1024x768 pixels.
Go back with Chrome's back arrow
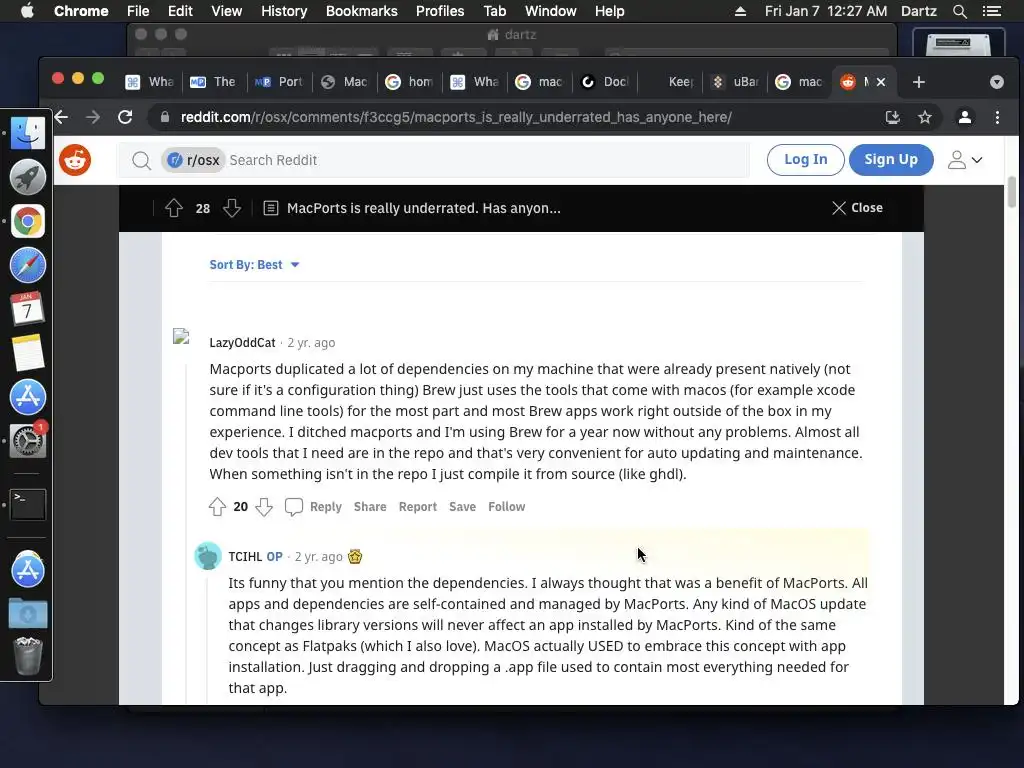tap(61, 117)
